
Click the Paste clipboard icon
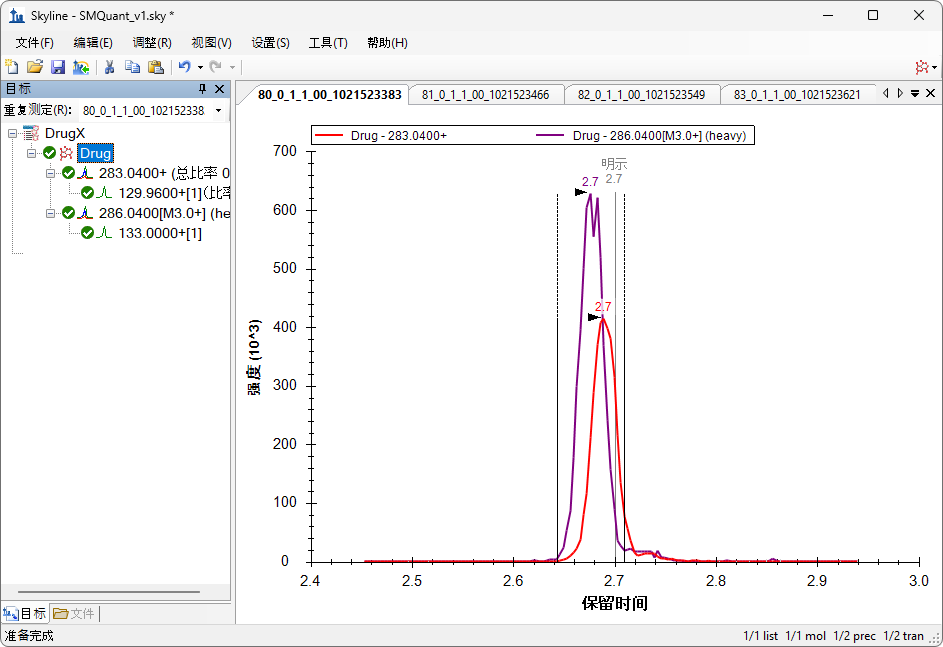coord(155,67)
